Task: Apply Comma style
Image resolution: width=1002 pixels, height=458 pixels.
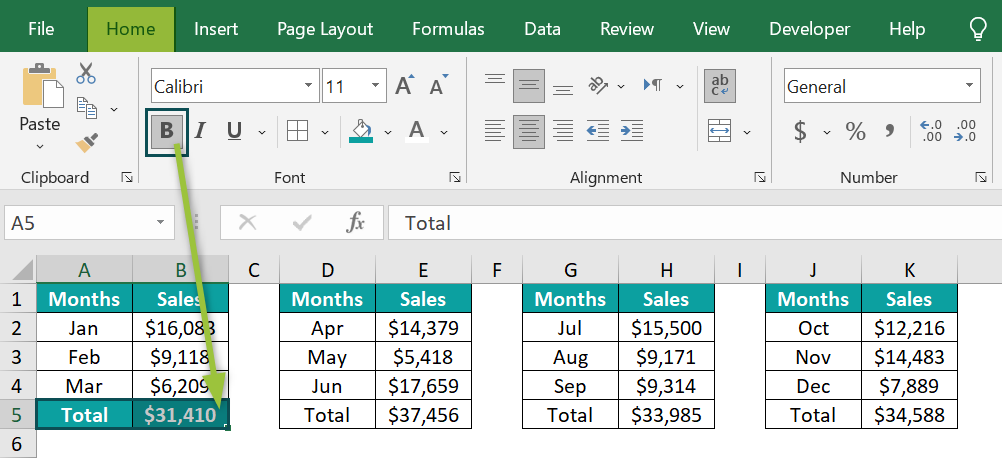Action: point(890,131)
